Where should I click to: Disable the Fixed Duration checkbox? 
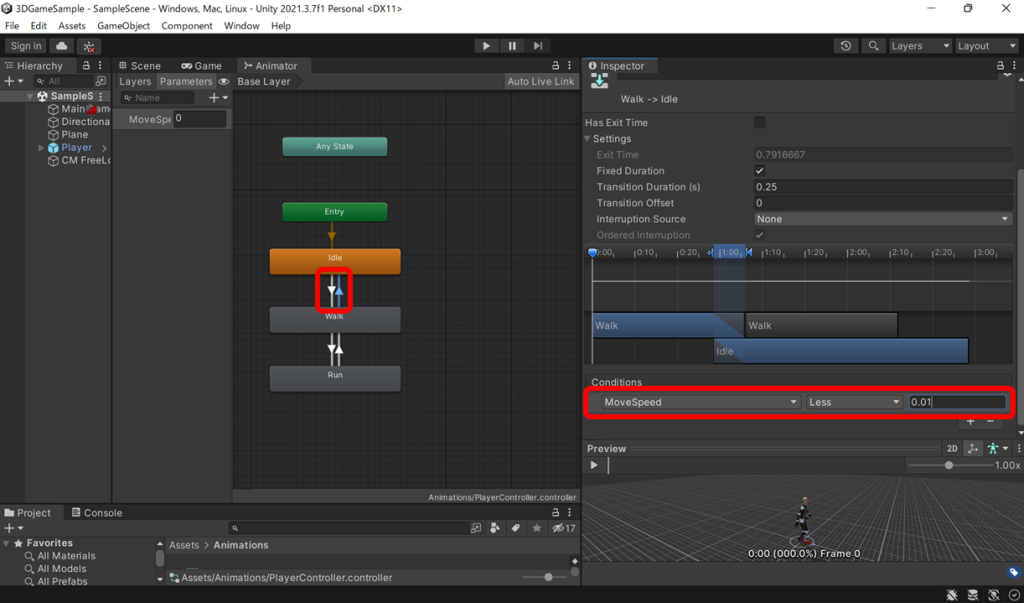pos(760,170)
